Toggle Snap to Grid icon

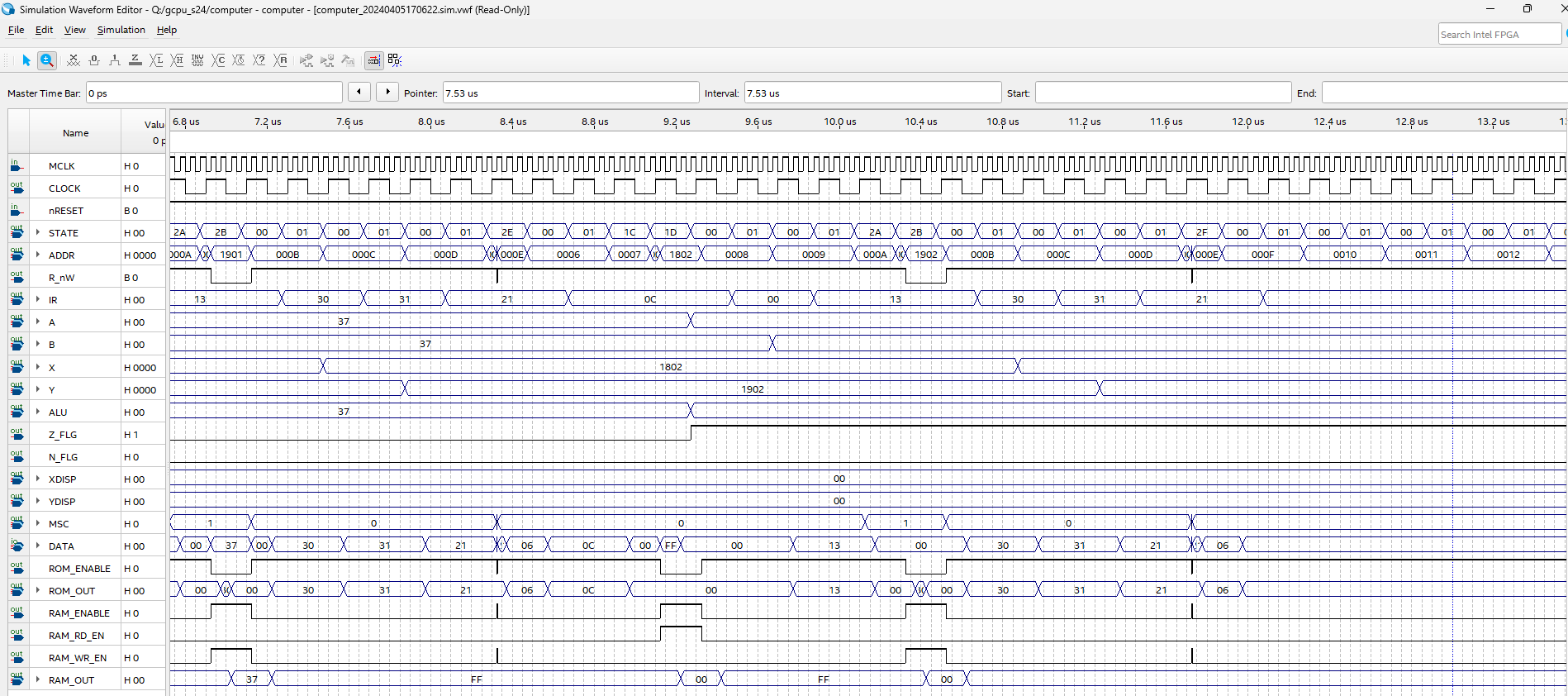(x=395, y=60)
